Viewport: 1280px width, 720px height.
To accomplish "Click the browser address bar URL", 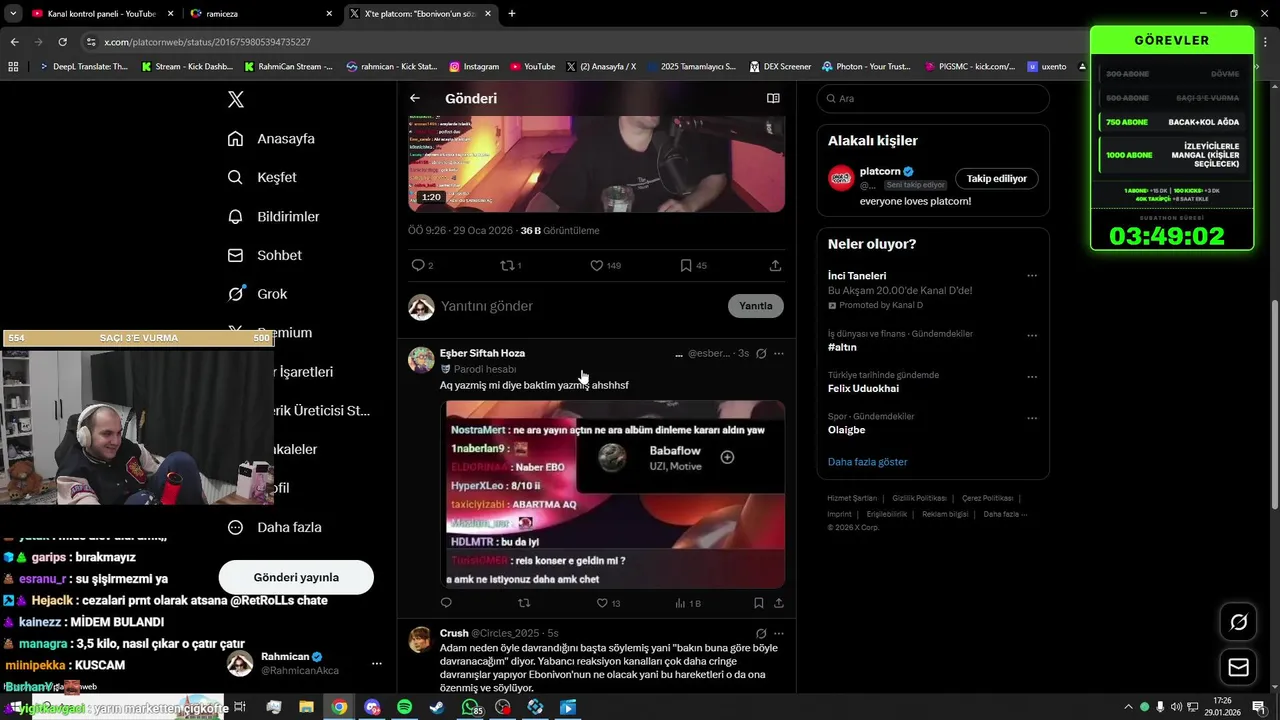I will [x=207, y=42].
